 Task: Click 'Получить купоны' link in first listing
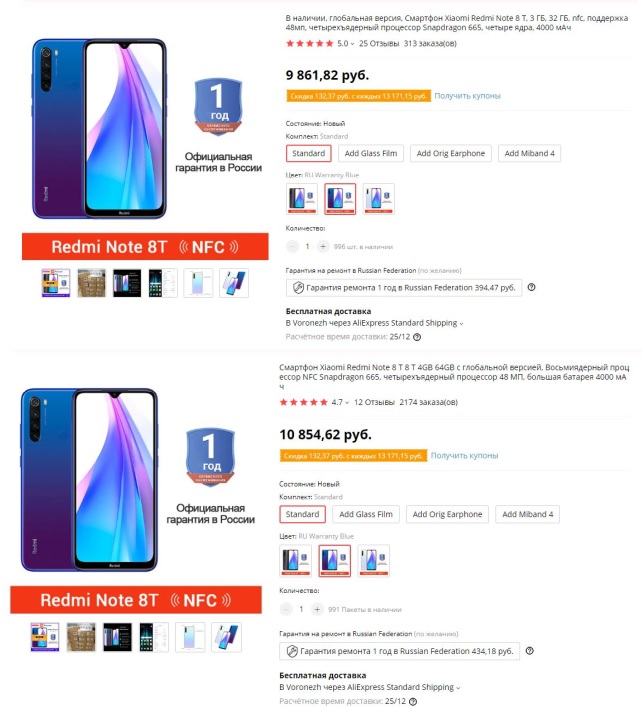coord(467,96)
